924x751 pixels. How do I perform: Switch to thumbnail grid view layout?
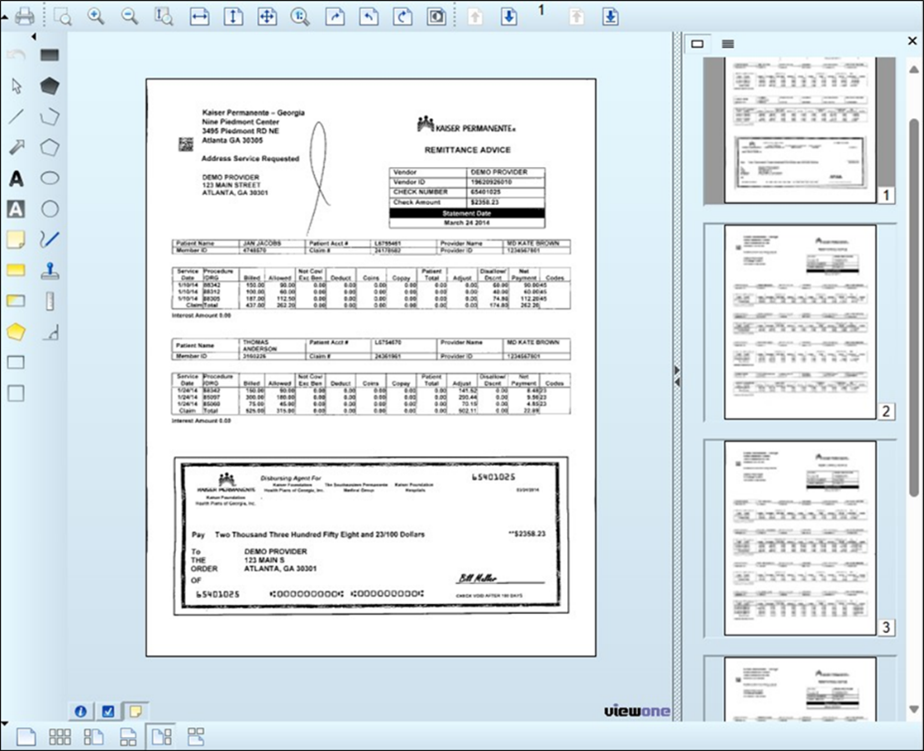click(x=59, y=738)
